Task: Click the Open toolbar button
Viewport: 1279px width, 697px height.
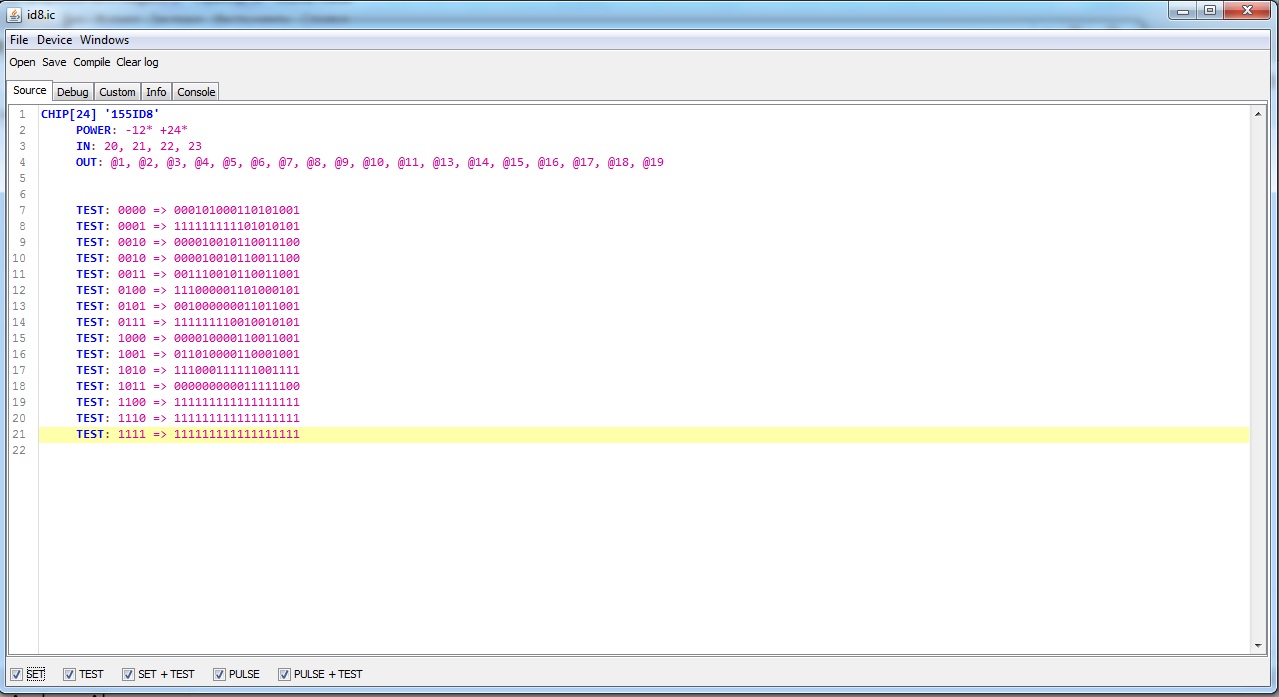Action: point(22,62)
